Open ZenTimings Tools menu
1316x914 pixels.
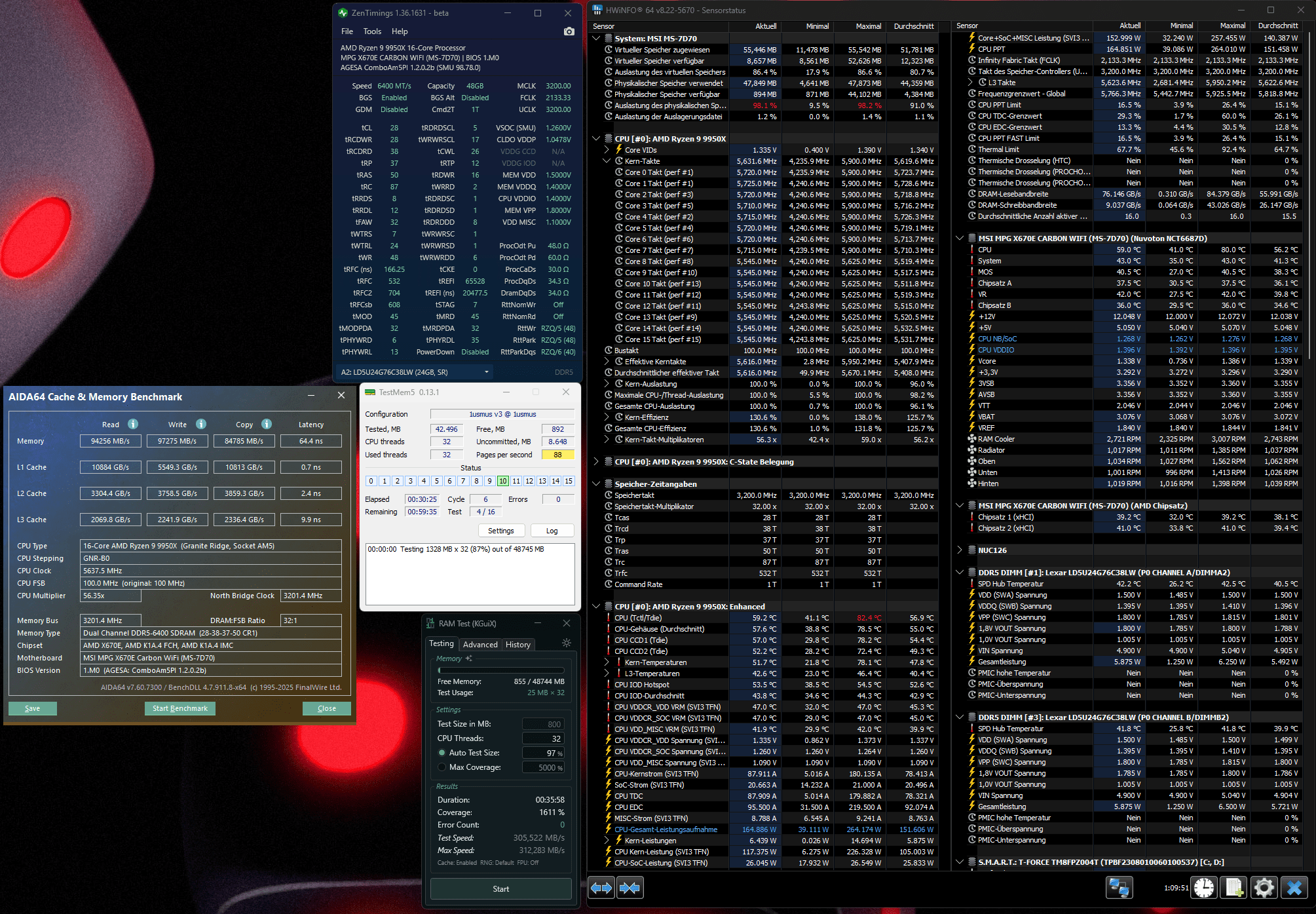372,31
